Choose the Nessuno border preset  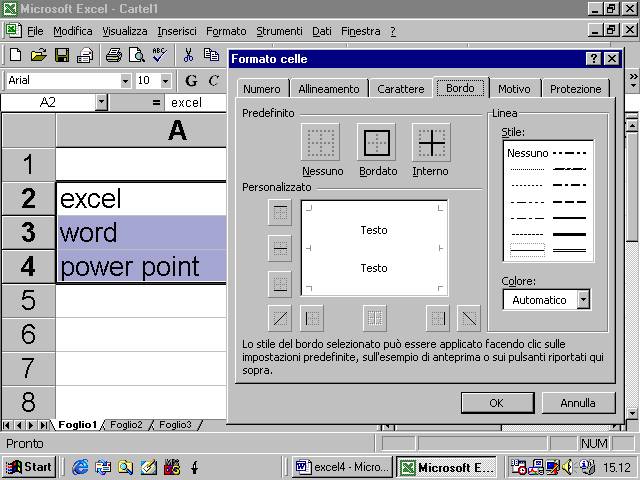320,142
